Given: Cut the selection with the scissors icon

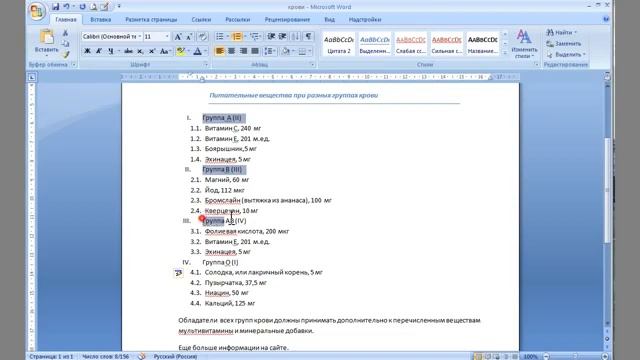Looking at the screenshot, I should click(x=65, y=33).
